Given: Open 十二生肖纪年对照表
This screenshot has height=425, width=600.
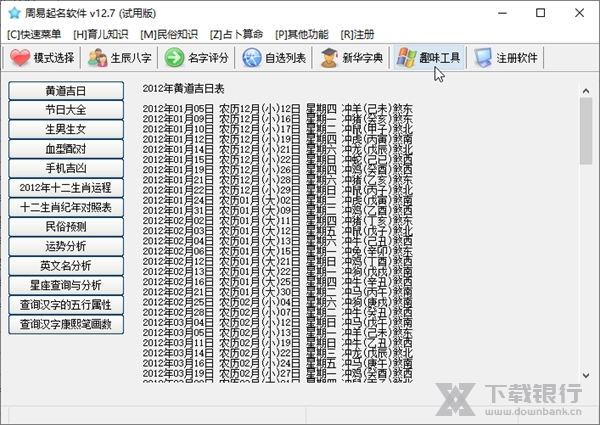Looking at the screenshot, I should [x=66, y=207].
